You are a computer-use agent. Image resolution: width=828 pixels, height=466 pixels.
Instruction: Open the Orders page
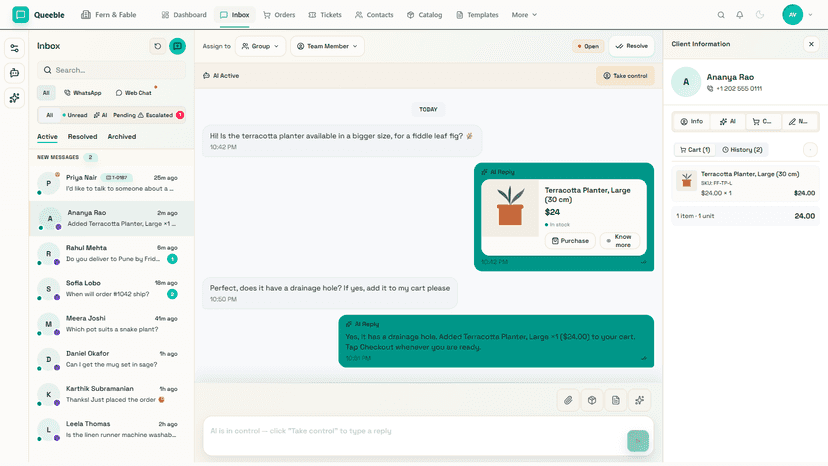coord(279,15)
